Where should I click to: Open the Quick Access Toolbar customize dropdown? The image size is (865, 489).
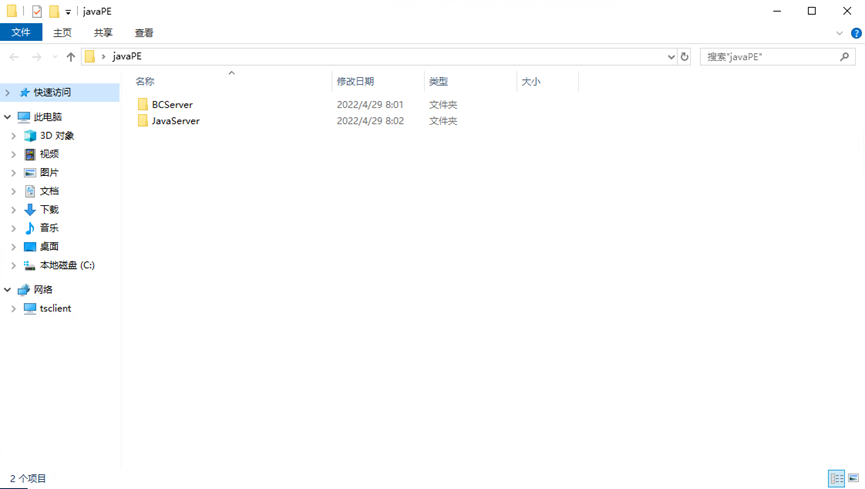point(68,12)
